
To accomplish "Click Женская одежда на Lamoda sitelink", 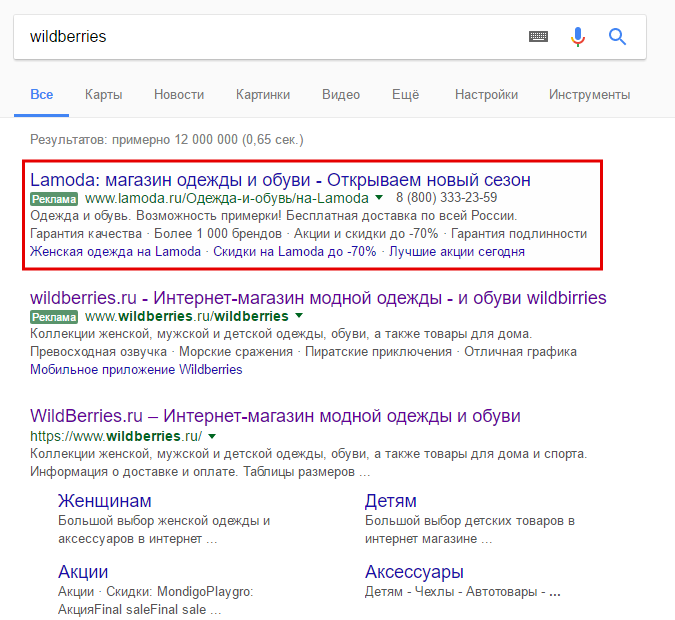I will pyautogui.click(x=116, y=251).
